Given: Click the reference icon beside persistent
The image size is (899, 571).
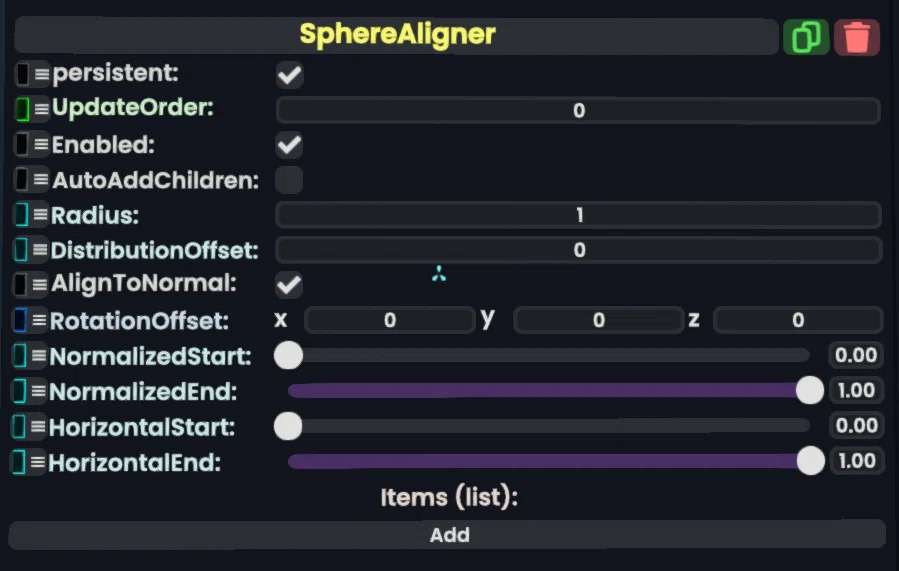Looking at the screenshot, I should pyautogui.click(x=22, y=74).
